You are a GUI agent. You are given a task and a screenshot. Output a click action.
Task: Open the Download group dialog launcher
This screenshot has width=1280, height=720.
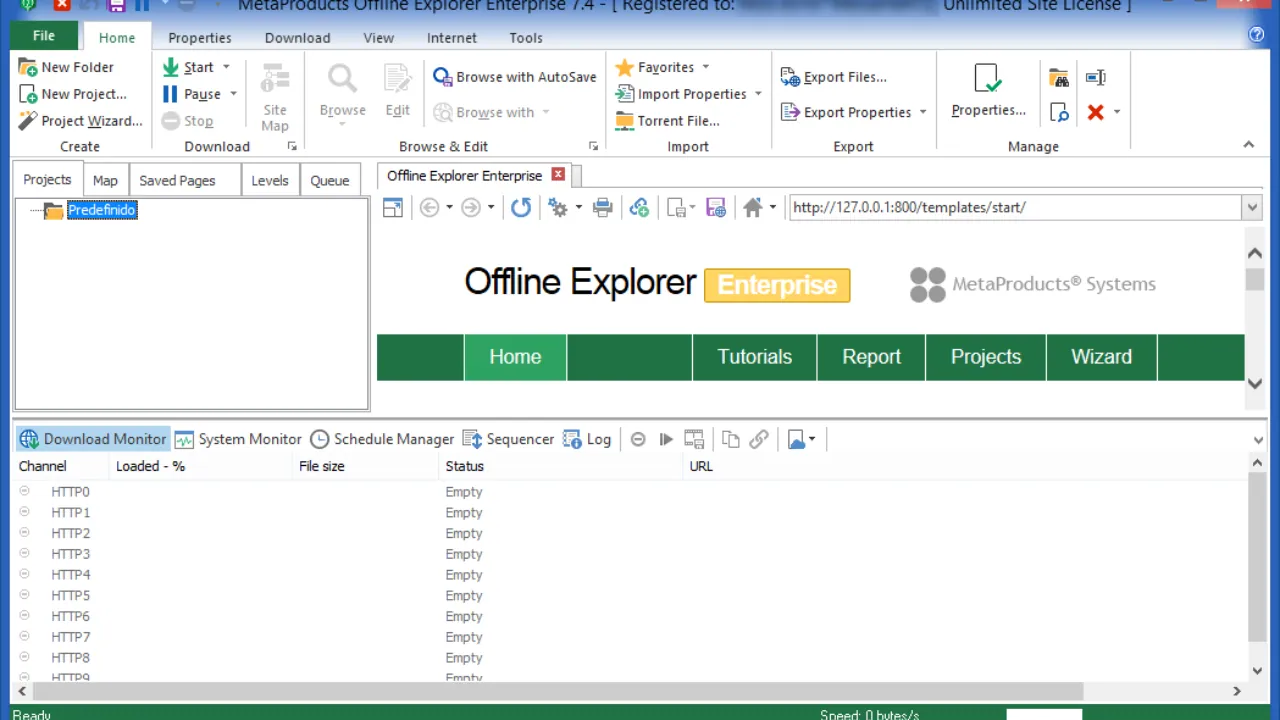292,146
